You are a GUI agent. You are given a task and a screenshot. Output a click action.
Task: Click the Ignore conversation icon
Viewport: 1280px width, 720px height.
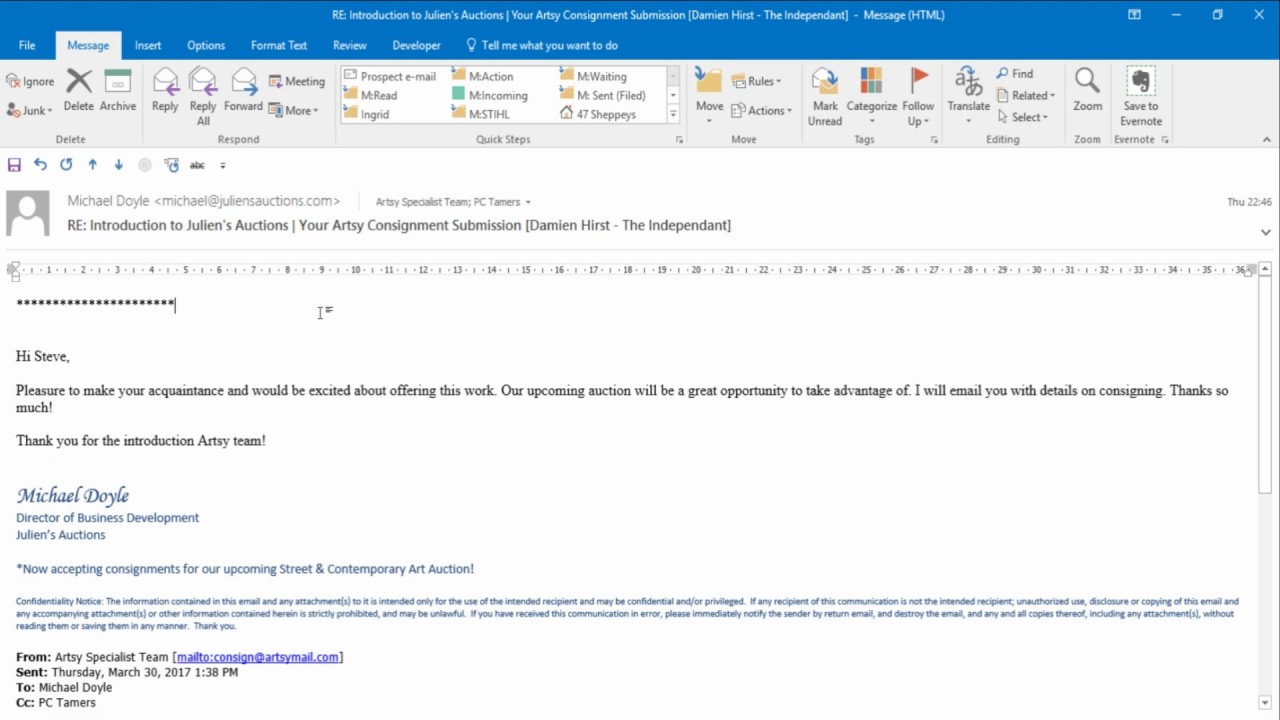(31, 81)
